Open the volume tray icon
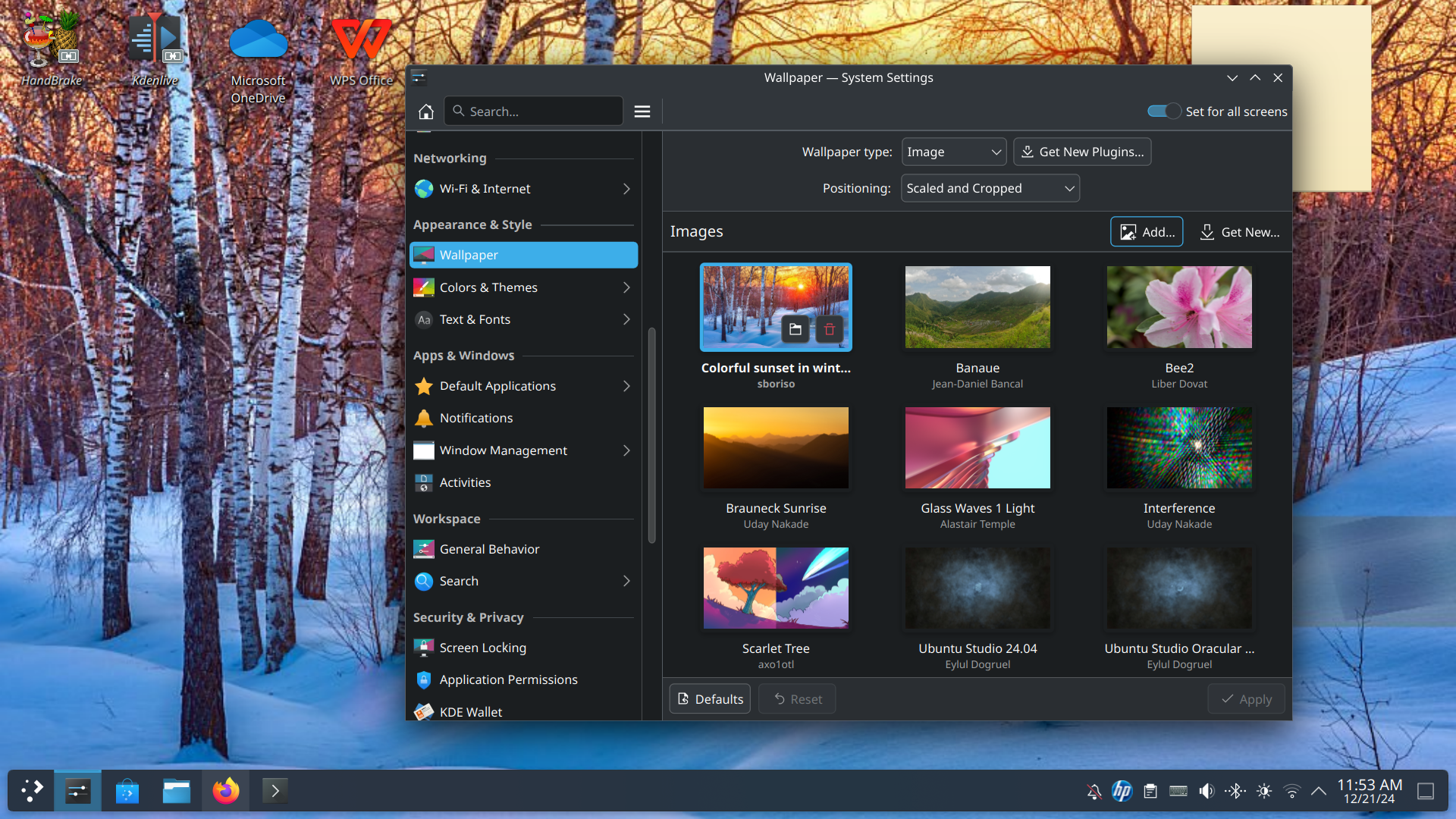Image resolution: width=1456 pixels, height=819 pixels. click(x=1207, y=791)
